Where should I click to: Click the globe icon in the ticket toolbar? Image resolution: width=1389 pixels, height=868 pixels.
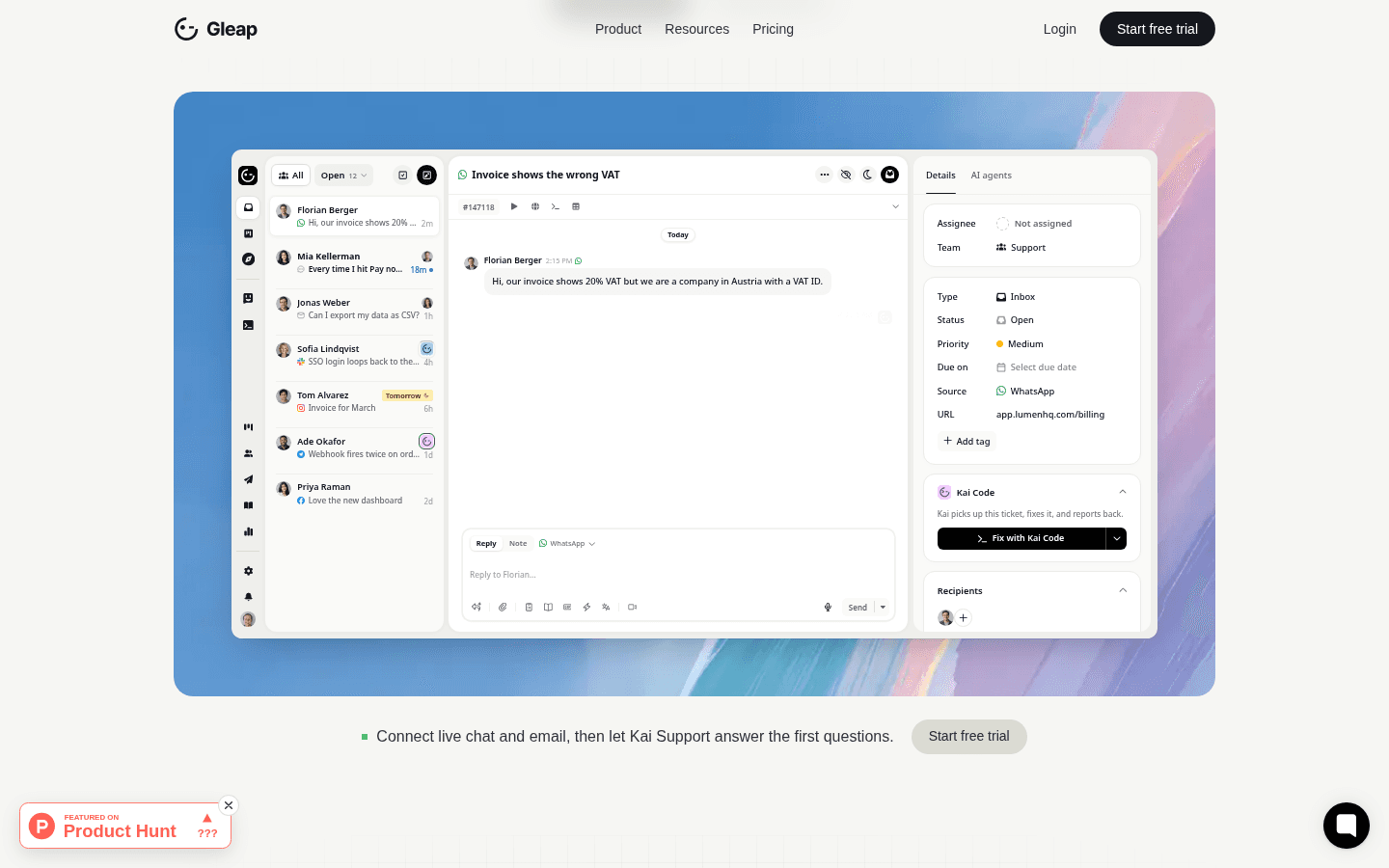[535, 206]
